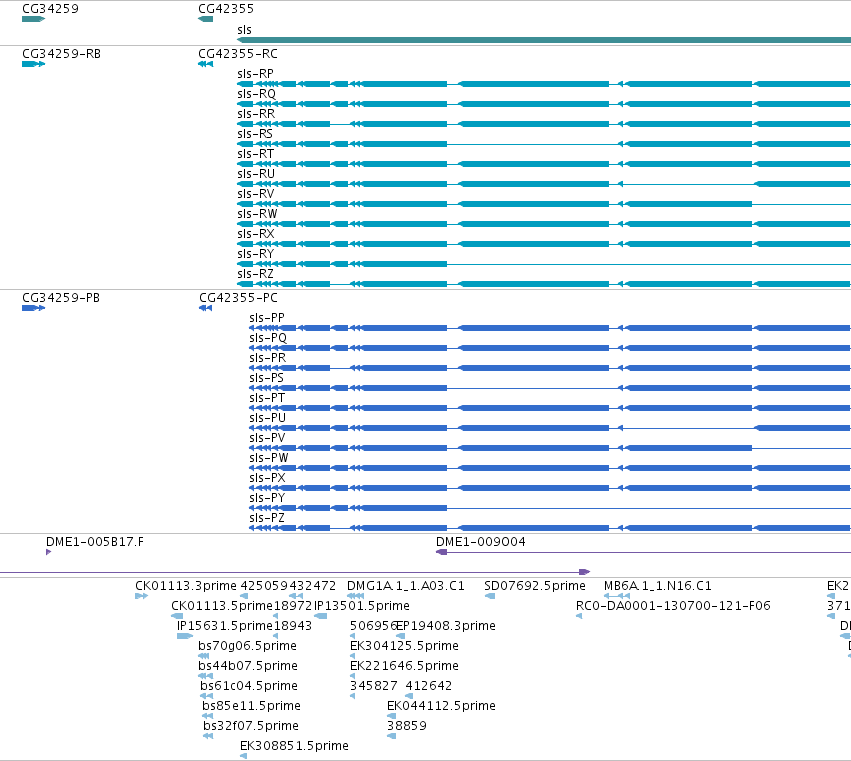The width and height of the screenshot is (851, 761).
Task: Select the 18943 EST label
Action: [x=293, y=626]
